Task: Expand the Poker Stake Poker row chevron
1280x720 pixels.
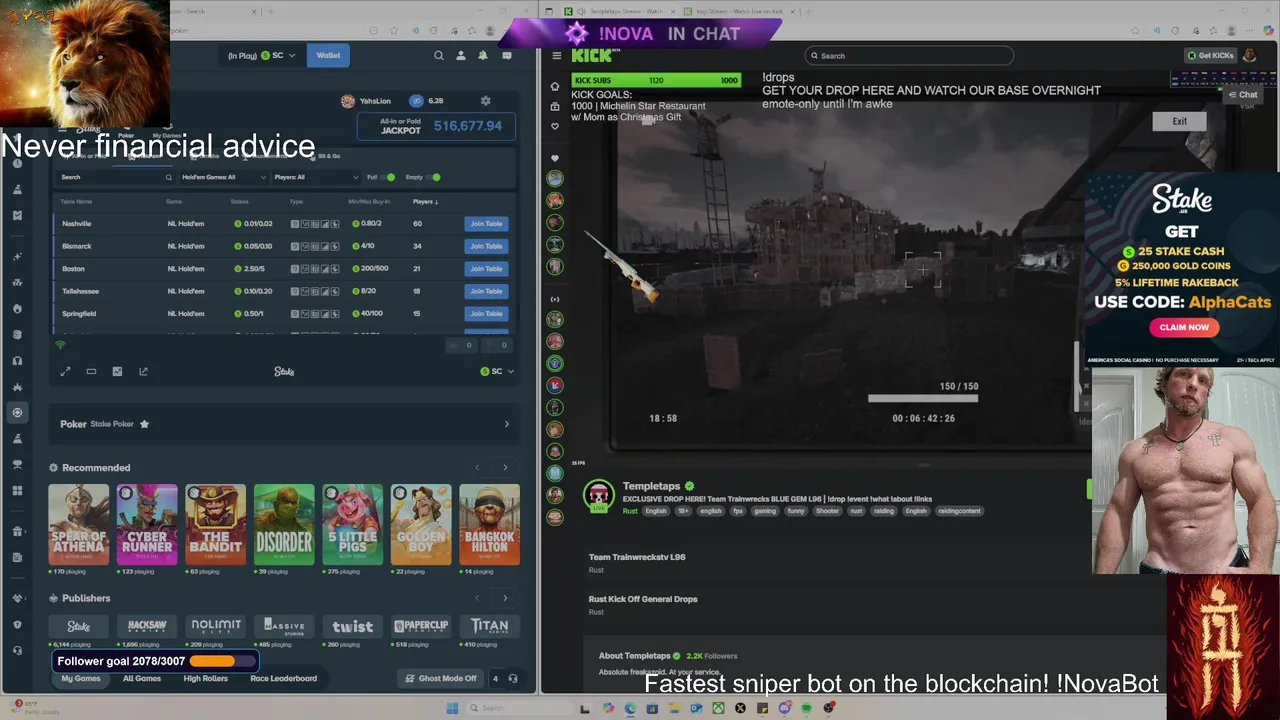Action: click(506, 424)
